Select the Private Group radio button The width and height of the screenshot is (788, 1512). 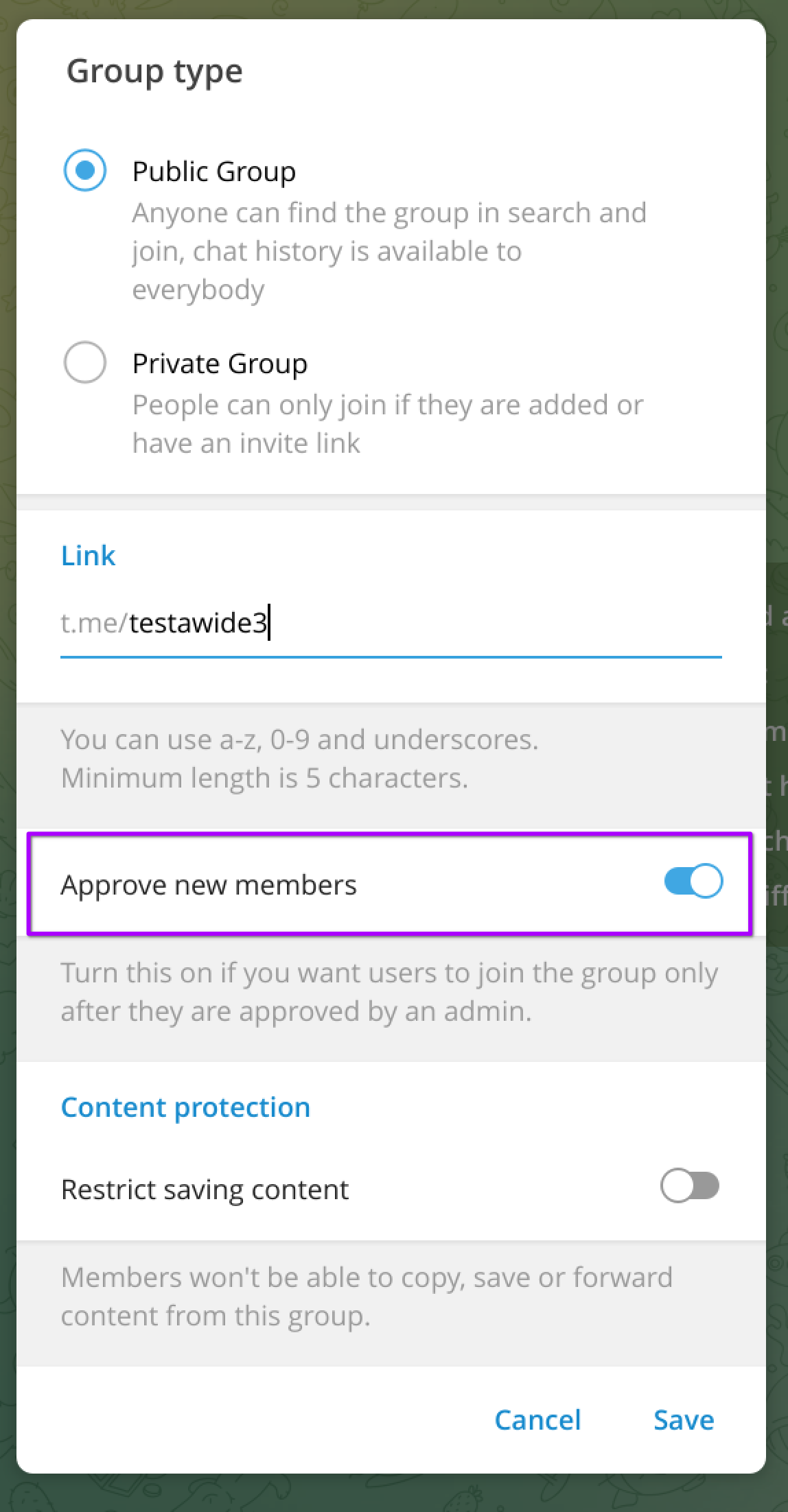pyautogui.click(x=85, y=362)
